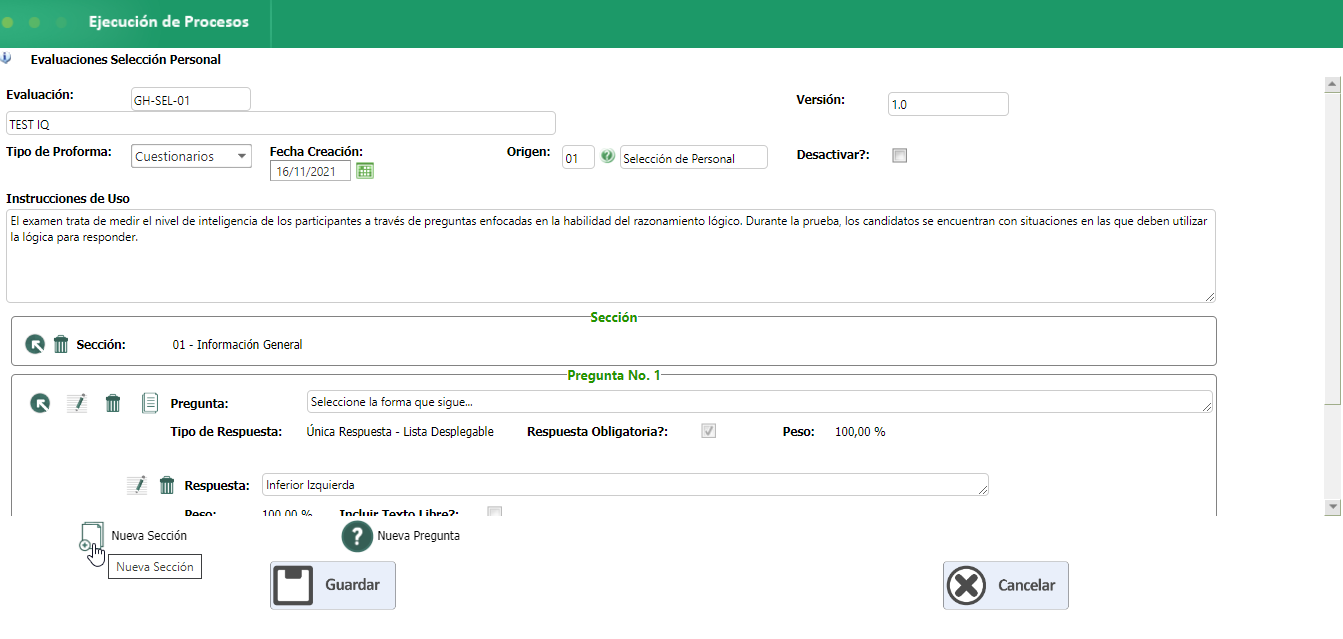Click the Nueva Sección label
The image size is (1343, 639).
pyautogui.click(x=149, y=536)
